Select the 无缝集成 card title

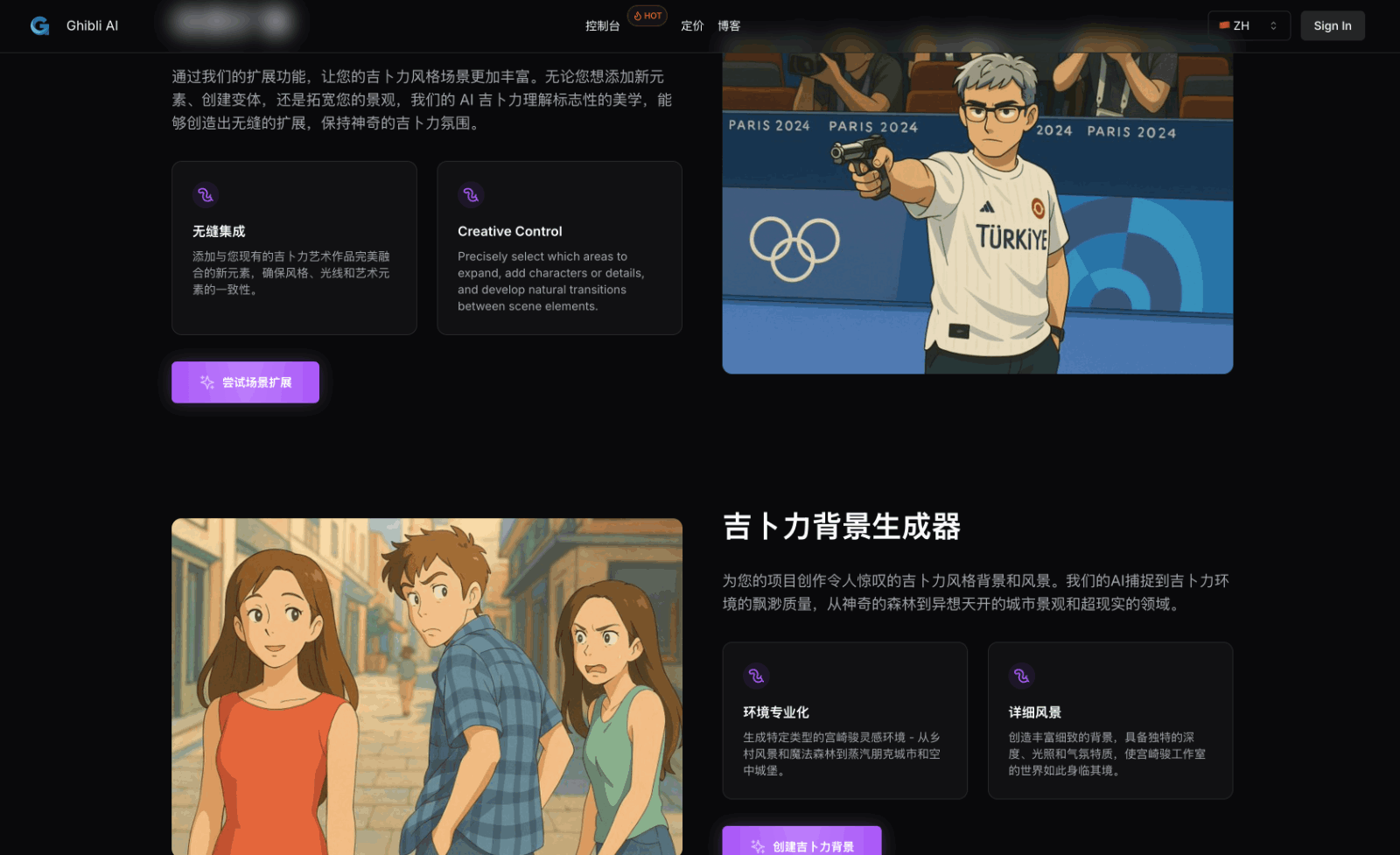click(219, 231)
